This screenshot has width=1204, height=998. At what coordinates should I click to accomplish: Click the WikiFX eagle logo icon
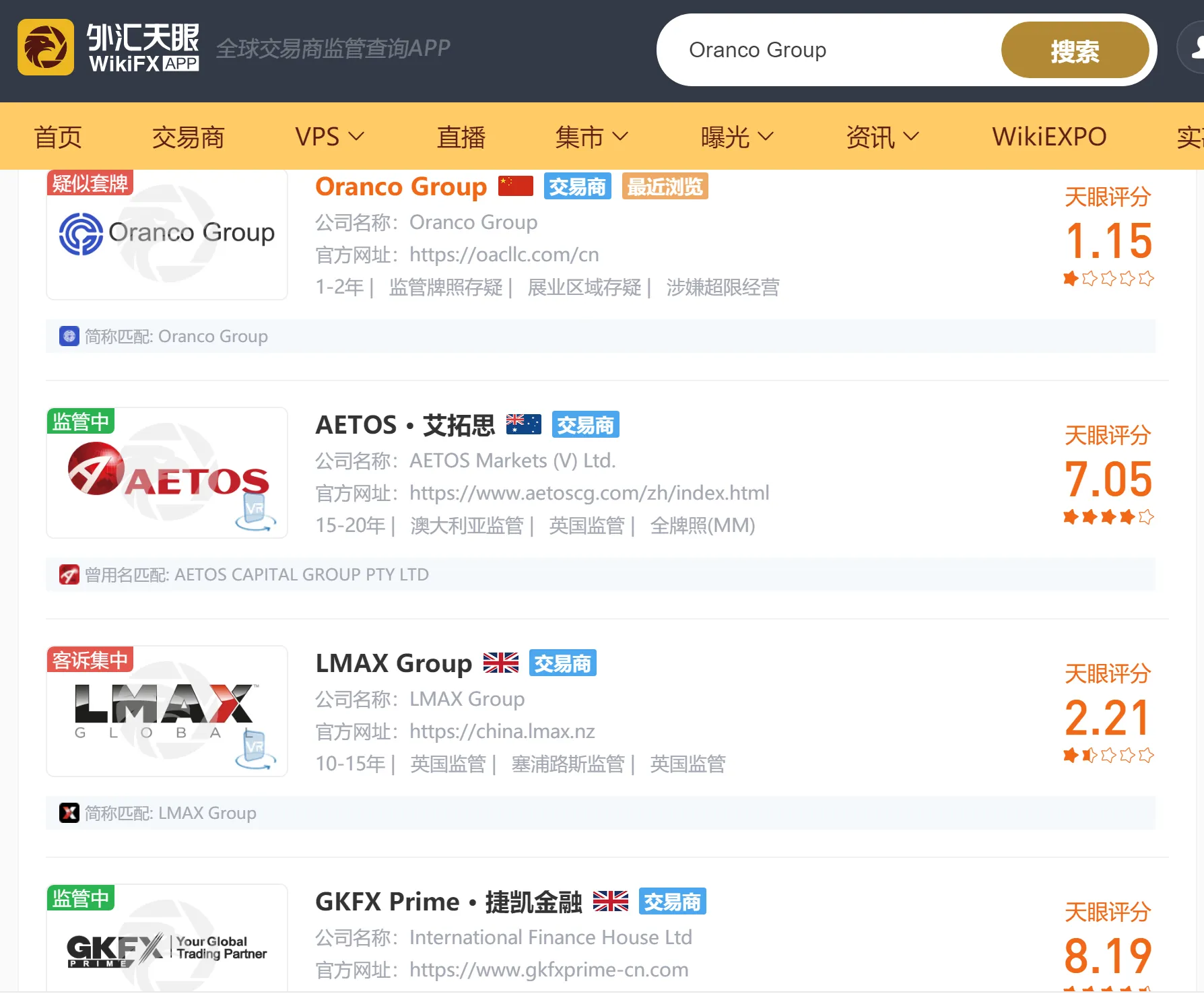[46, 47]
